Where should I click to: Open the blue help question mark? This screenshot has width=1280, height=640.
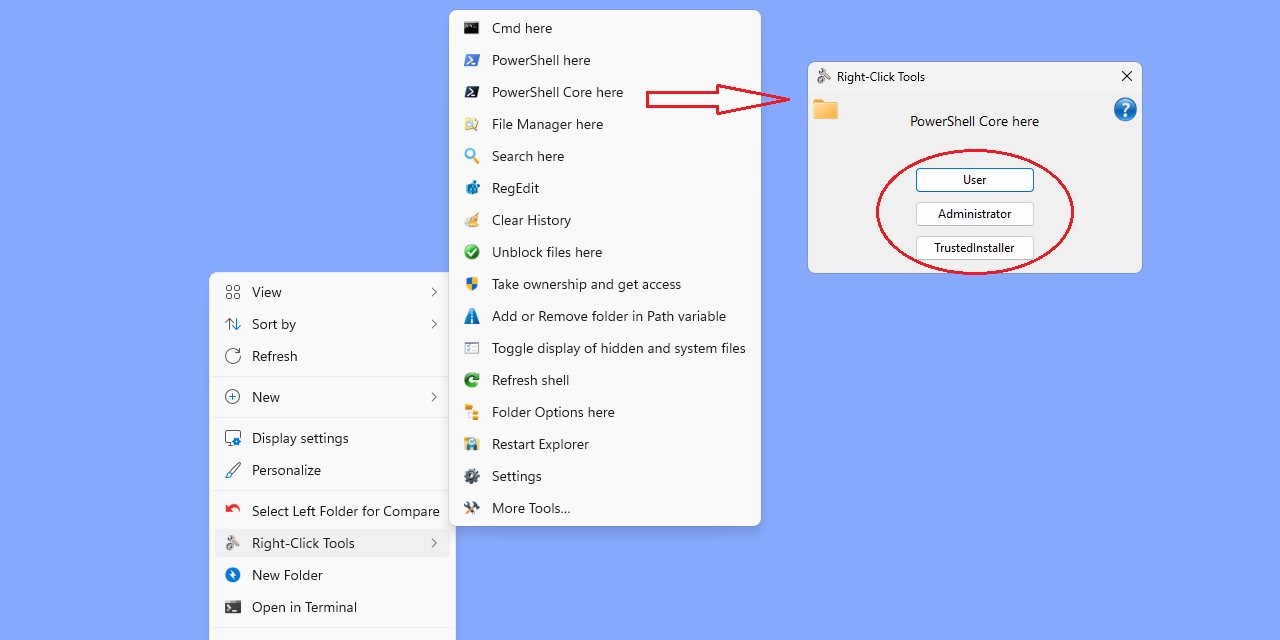(x=1125, y=109)
